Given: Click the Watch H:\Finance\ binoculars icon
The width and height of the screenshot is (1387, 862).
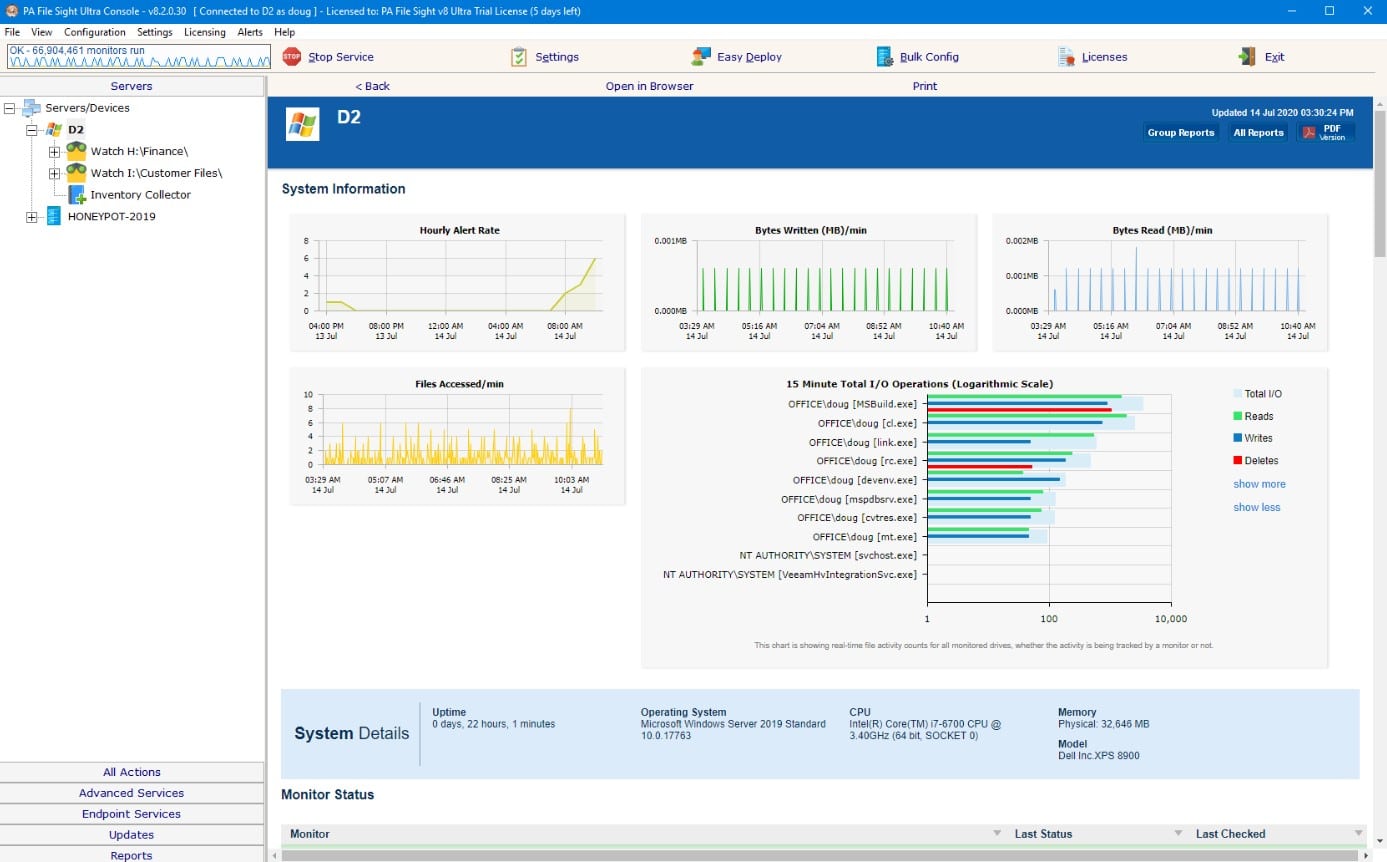Looking at the screenshot, I should (76, 151).
